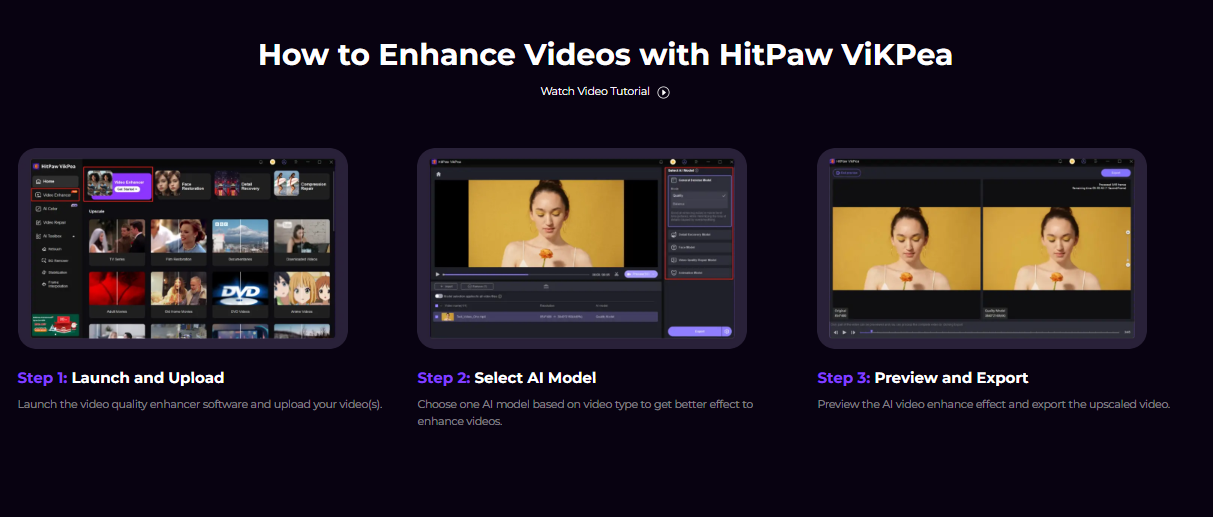This screenshot has width=1213, height=517.
Task: Click the Export button in Step 2
Action: click(694, 331)
